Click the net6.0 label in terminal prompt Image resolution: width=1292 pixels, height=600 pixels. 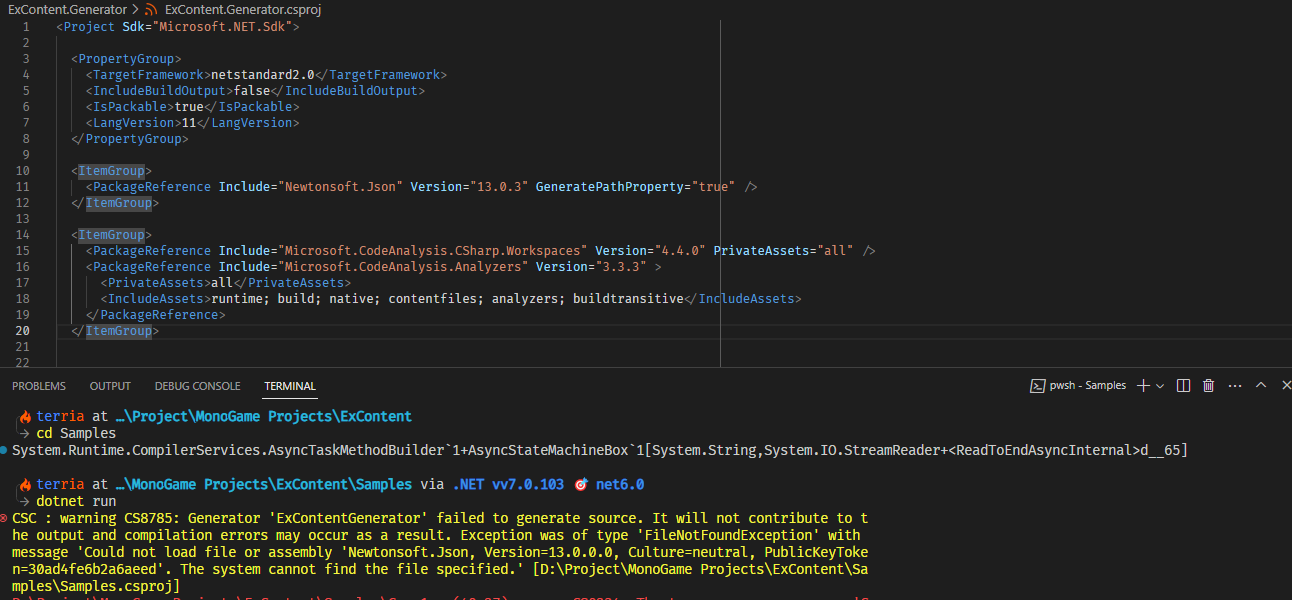click(620, 485)
